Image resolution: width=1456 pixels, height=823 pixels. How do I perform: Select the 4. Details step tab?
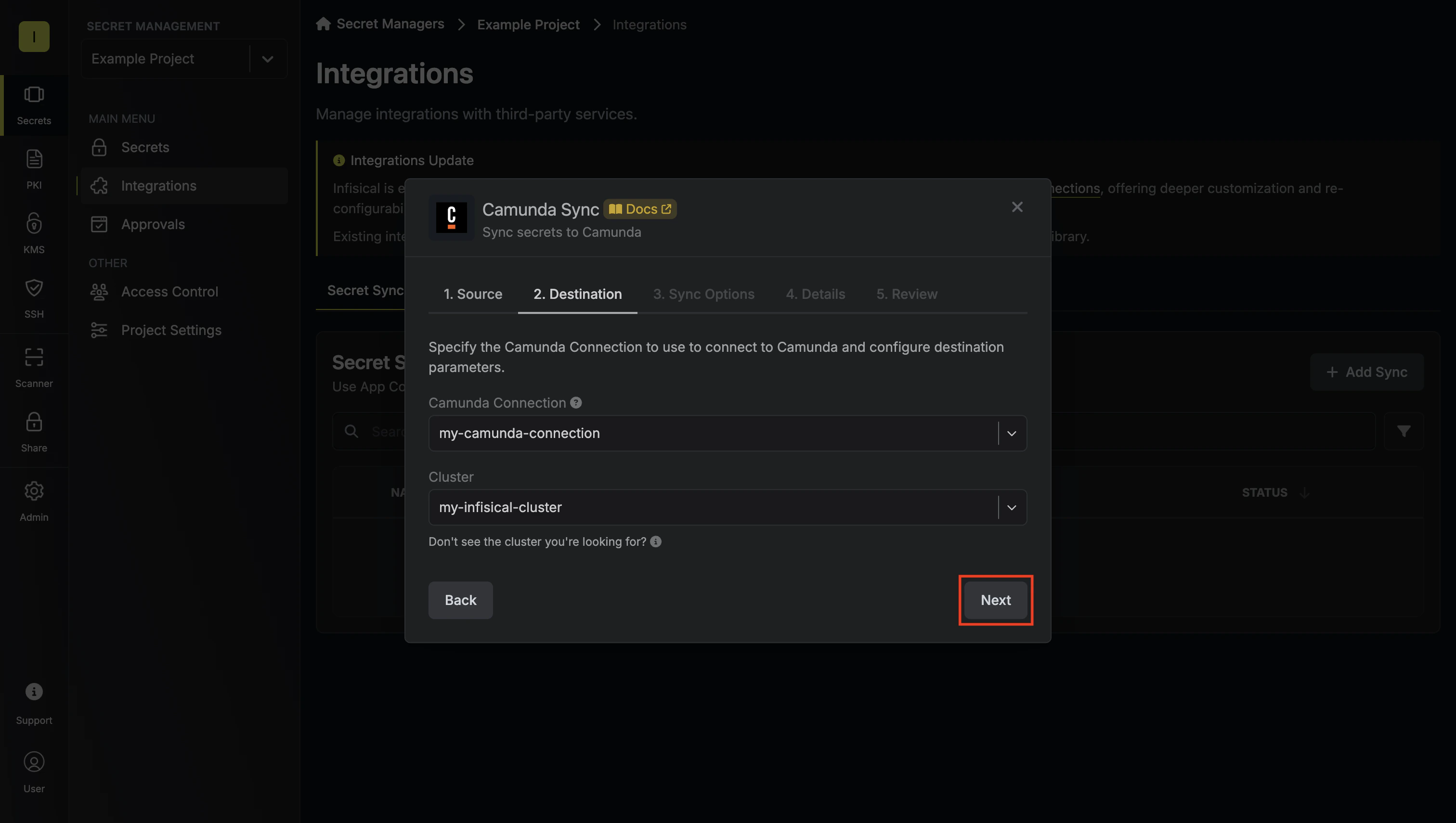[815, 294]
